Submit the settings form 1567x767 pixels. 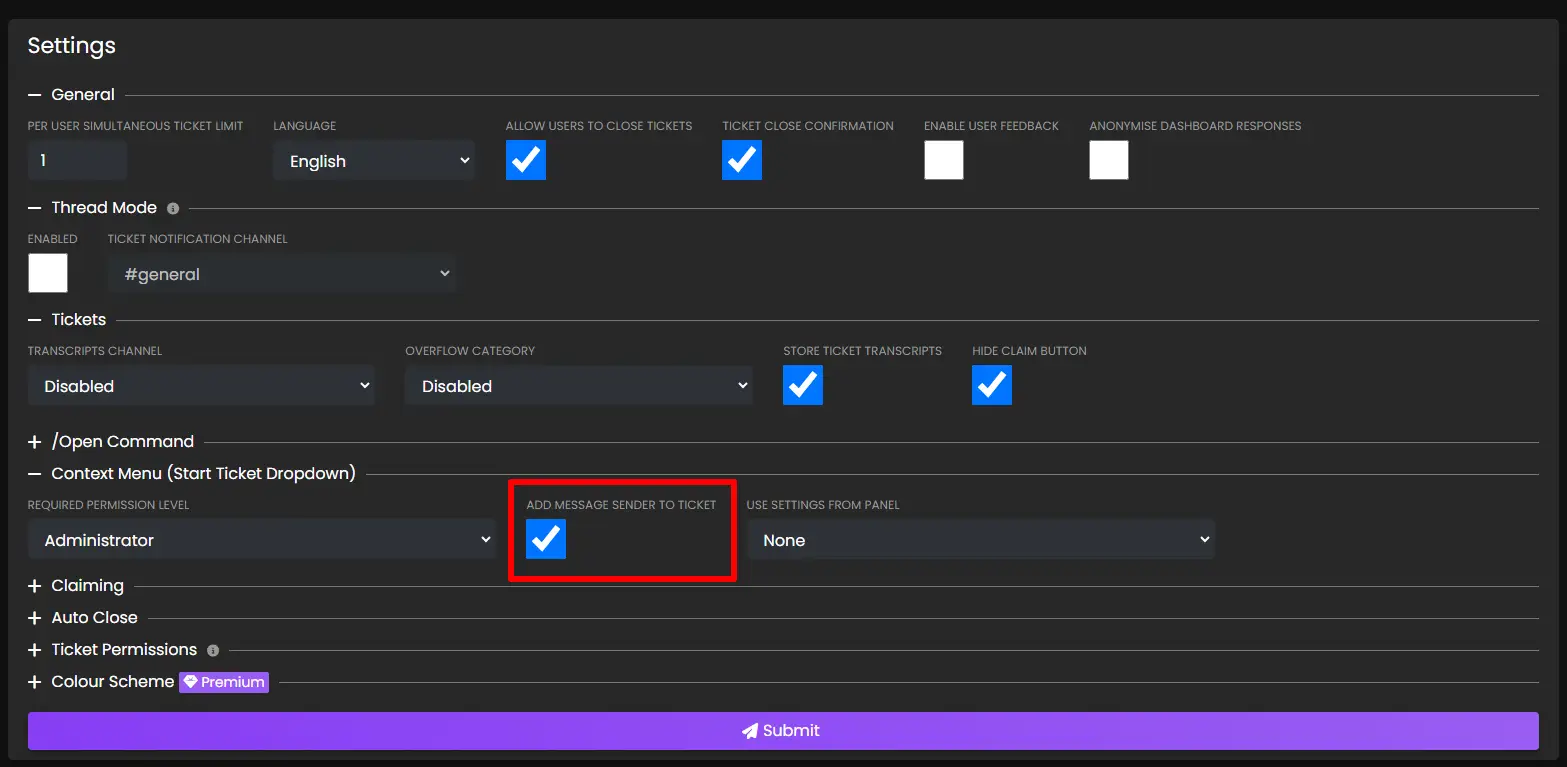[x=782, y=730]
